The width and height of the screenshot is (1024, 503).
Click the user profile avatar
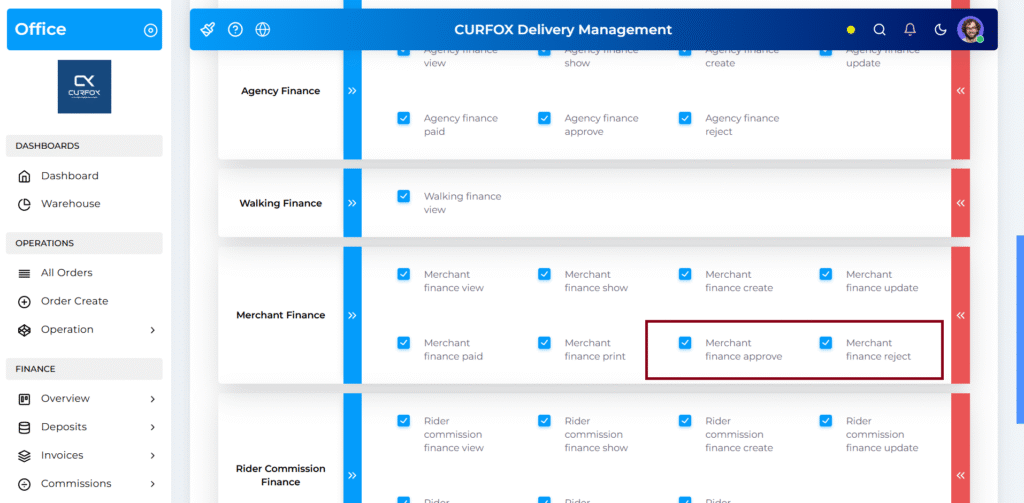coord(970,30)
